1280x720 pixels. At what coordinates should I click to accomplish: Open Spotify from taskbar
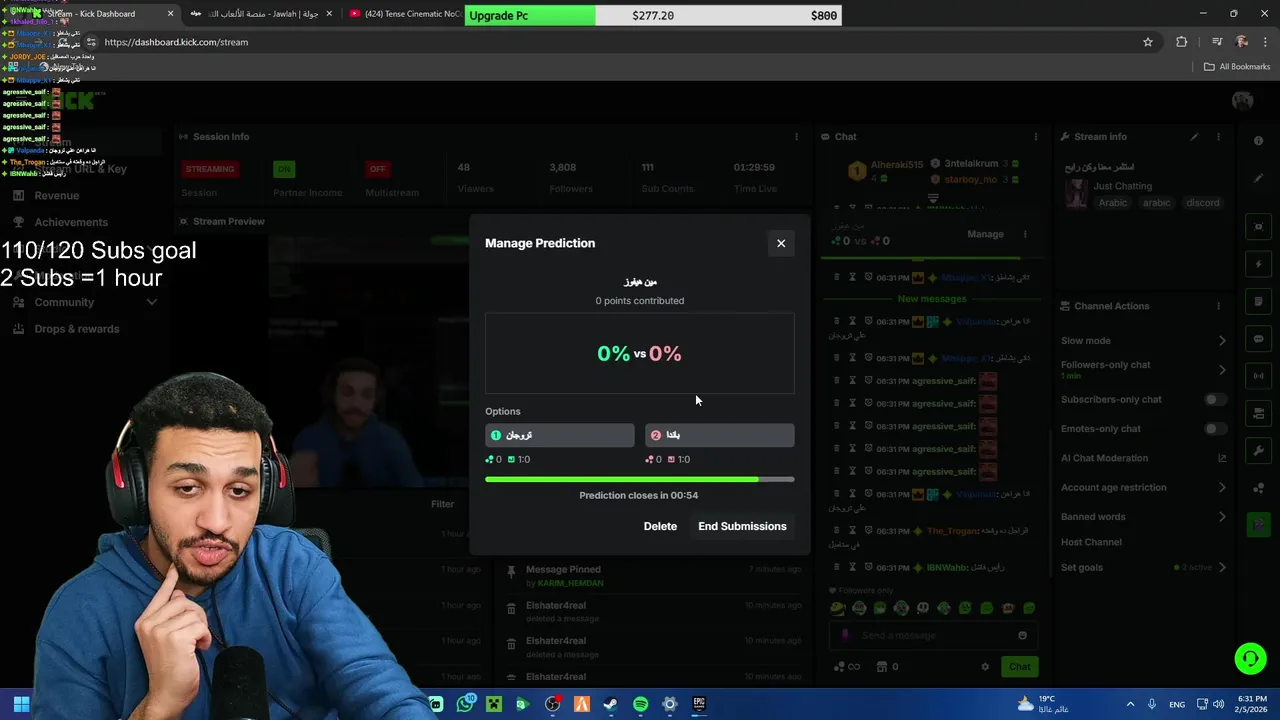click(x=640, y=704)
